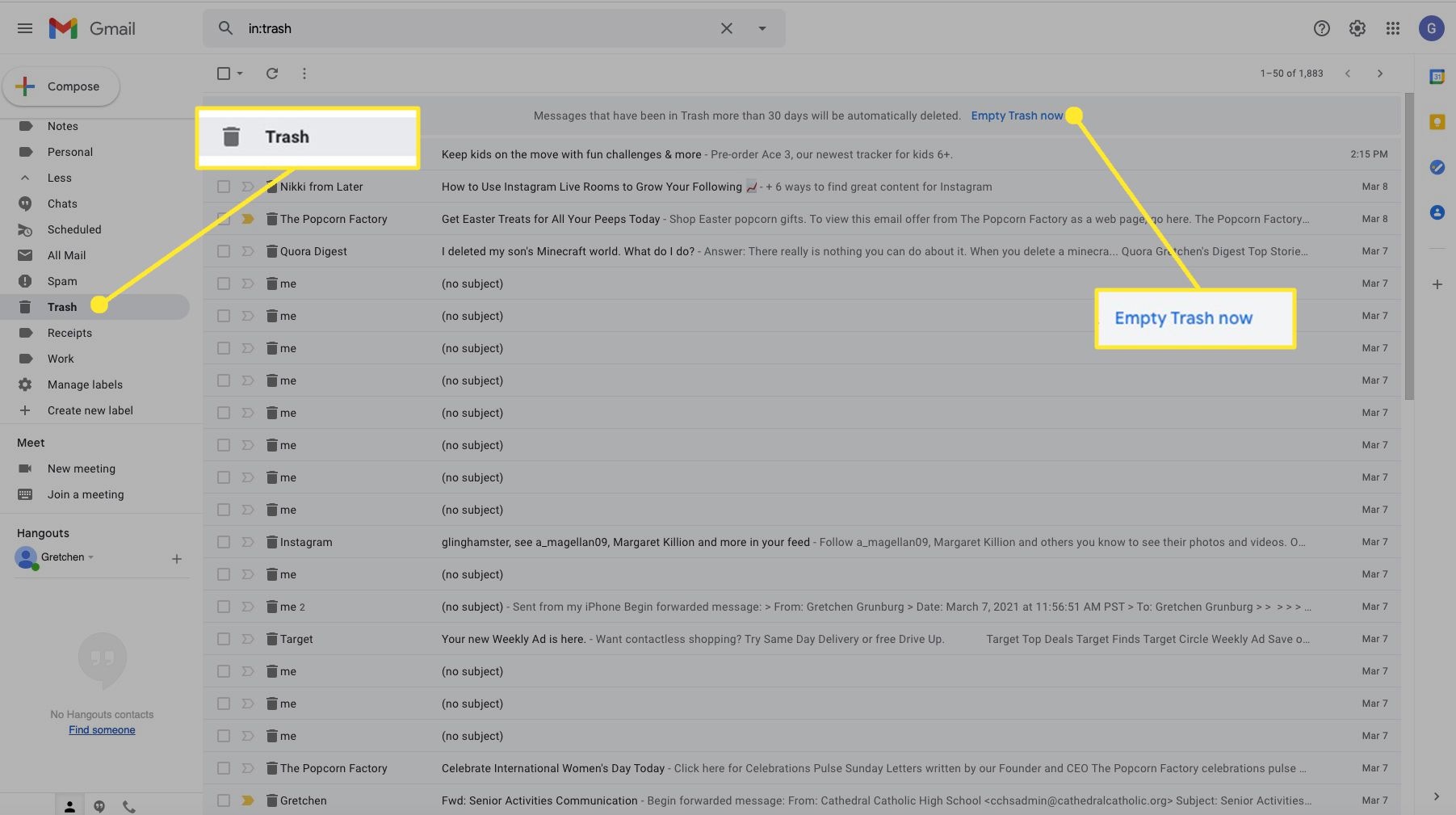The width and height of the screenshot is (1456, 815).
Task: Hide the side panel chevron
Action: pos(1437,796)
